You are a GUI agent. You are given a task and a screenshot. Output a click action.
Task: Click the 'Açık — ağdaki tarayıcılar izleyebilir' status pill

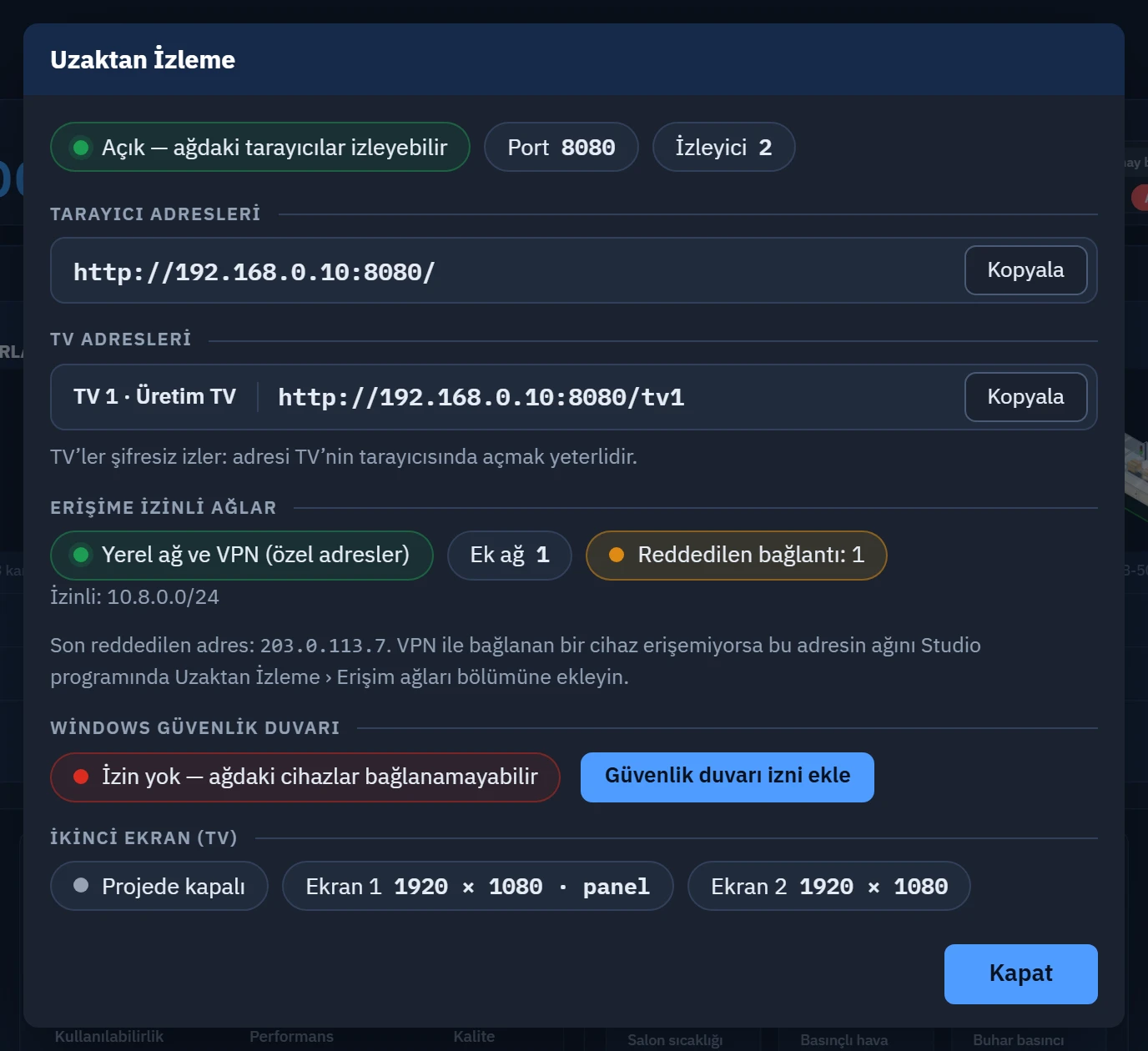coord(260,147)
